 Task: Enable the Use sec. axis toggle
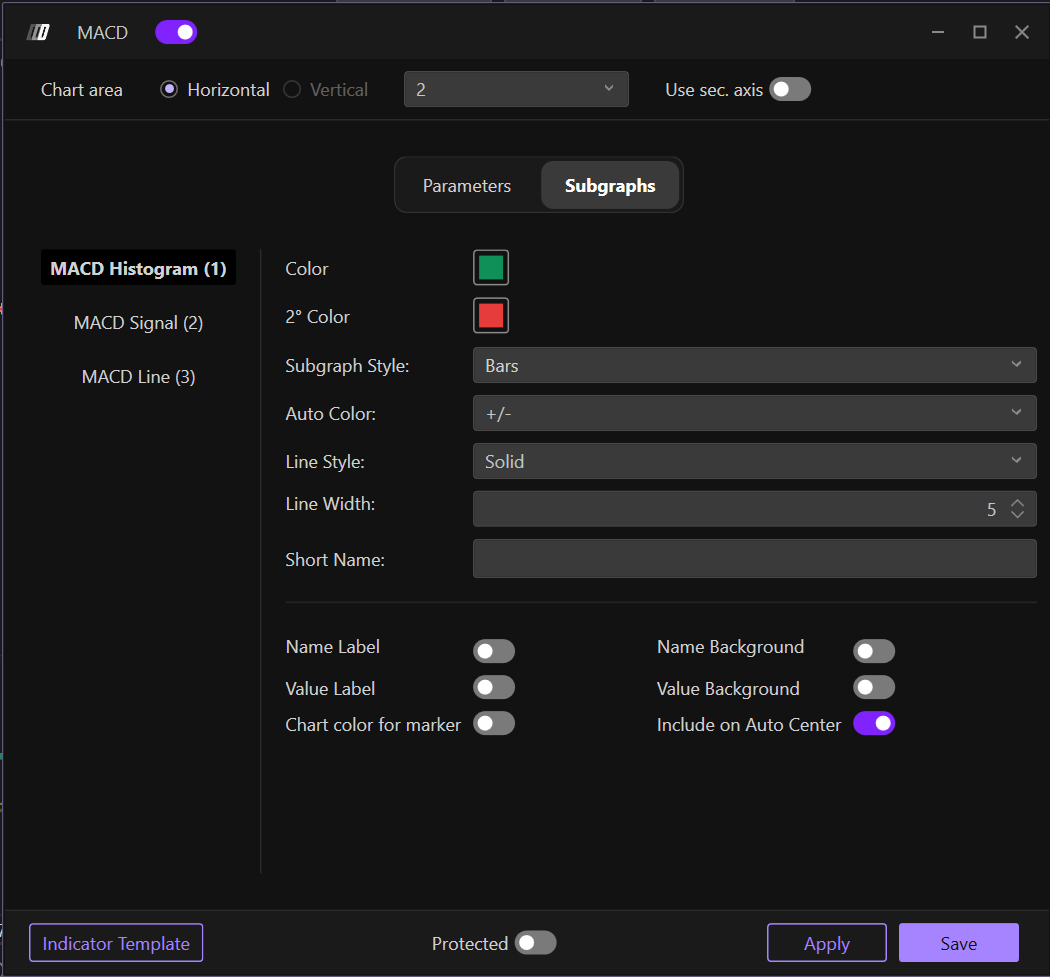pos(789,89)
